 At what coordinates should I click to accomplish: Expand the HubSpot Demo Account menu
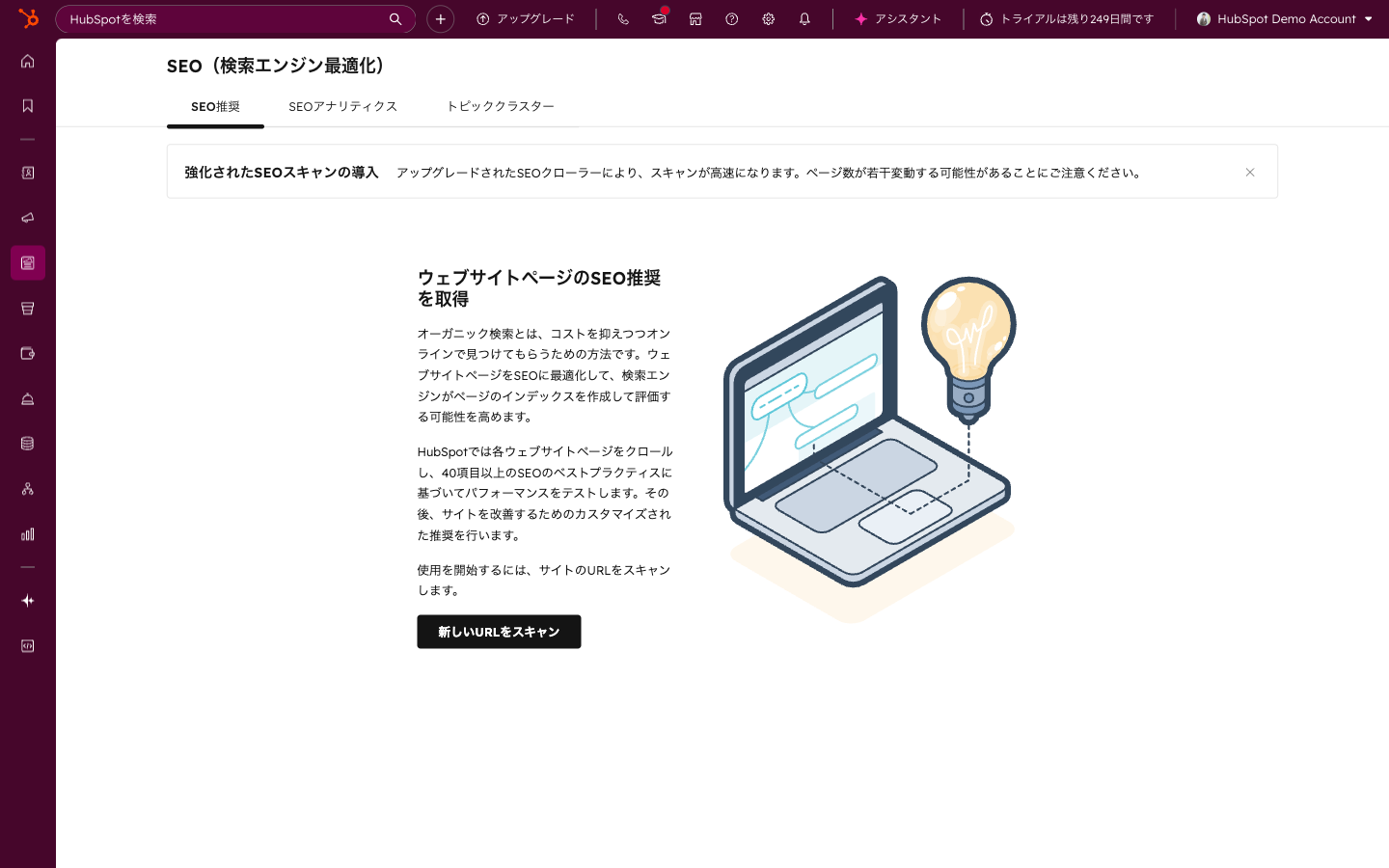click(1285, 18)
